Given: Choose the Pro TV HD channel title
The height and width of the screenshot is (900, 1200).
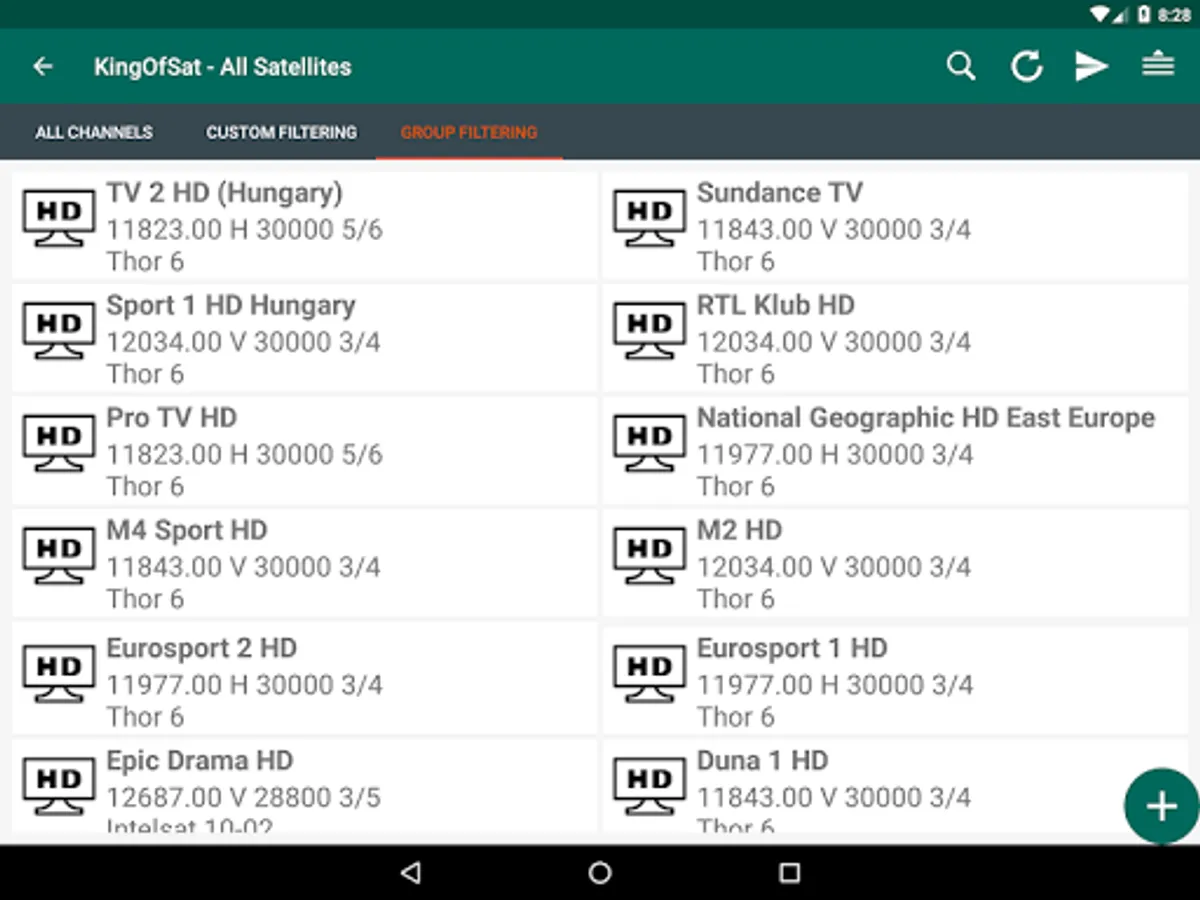Looking at the screenshot, I should pyautogui.click(x=172, y=417).
